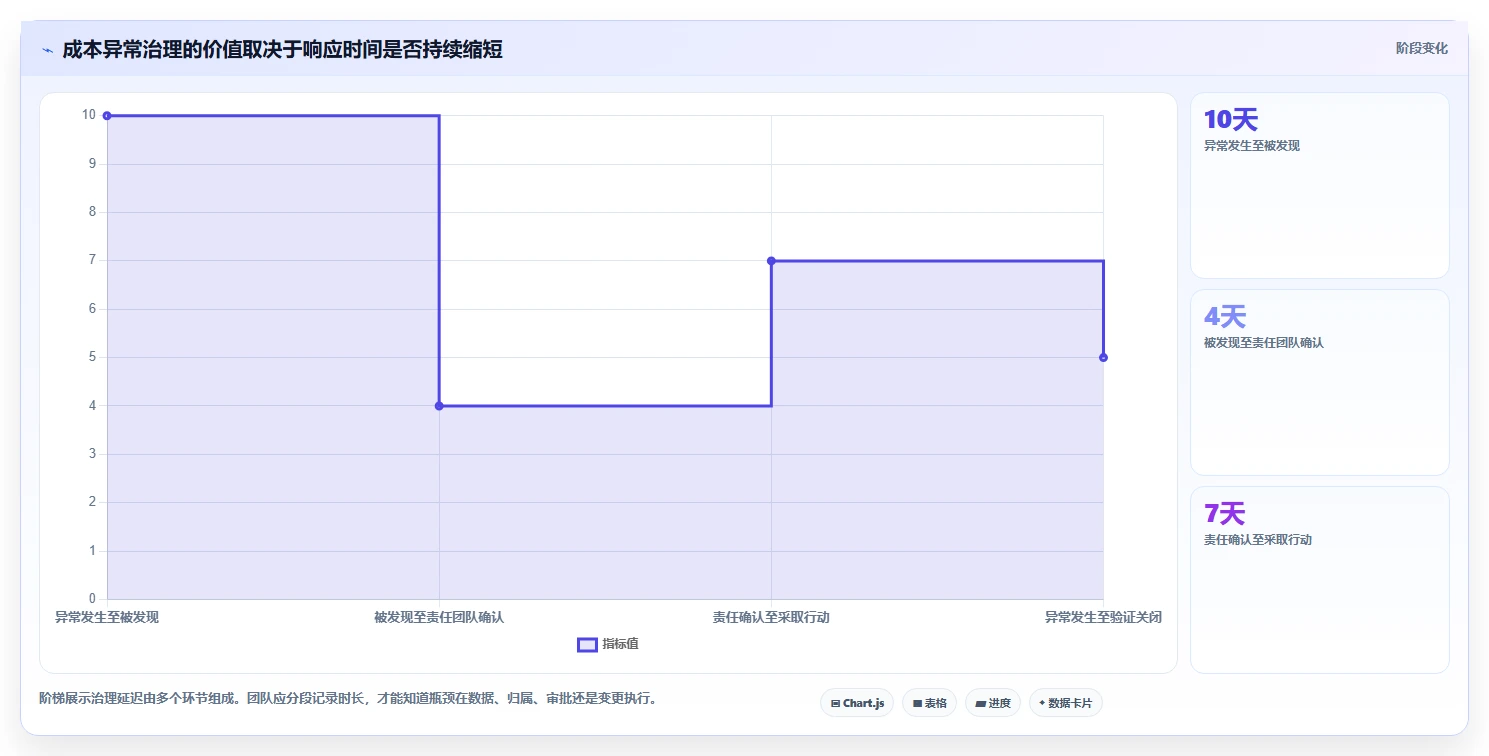Click the lightning icon beside the title
The image size is (1489, 756).
pyautogui.click(x=47, y=50)
